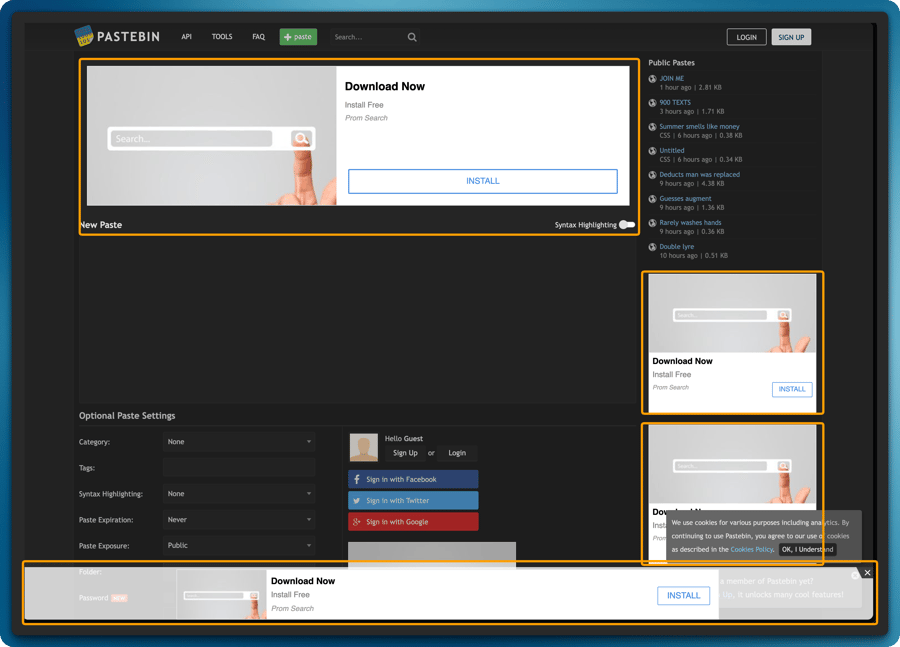Screen dimensions: 900x647
Task: Click the guest avatar image
Action: (363, 447)
